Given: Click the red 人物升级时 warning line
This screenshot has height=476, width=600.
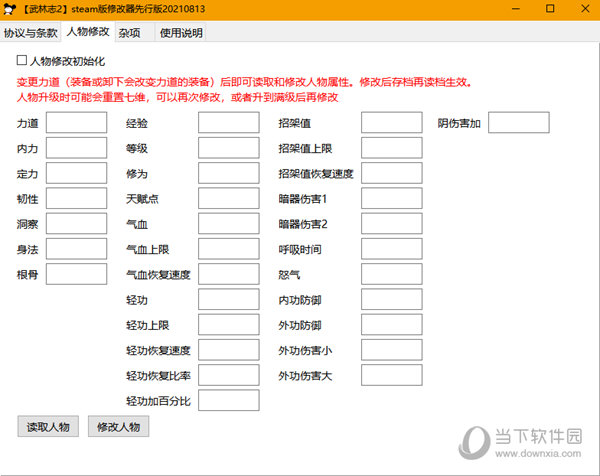Looking at the screenshot, I should tap(178, 97).
